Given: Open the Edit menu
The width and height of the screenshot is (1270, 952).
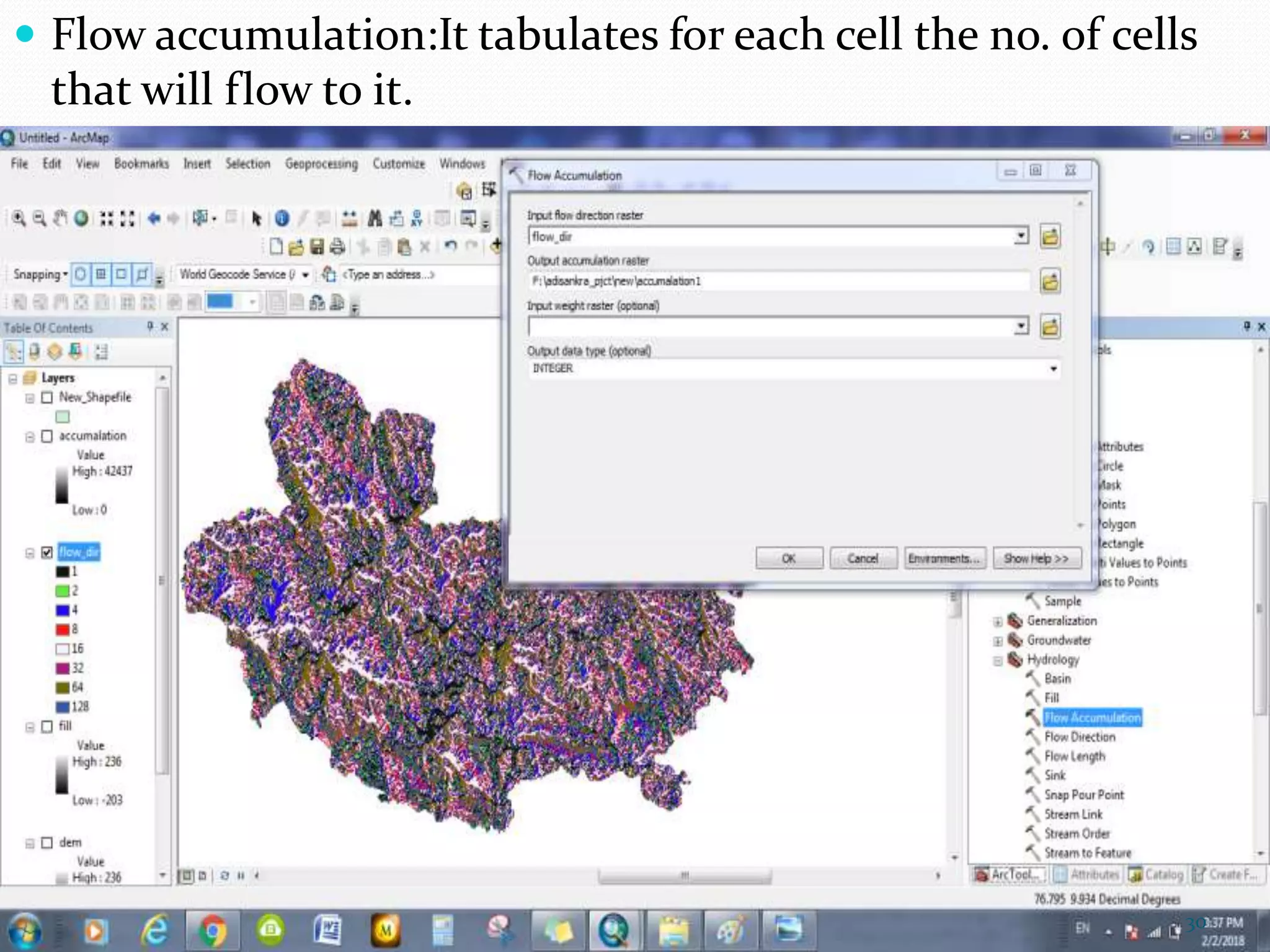Looking at the screenshot, I should (51, 164).
